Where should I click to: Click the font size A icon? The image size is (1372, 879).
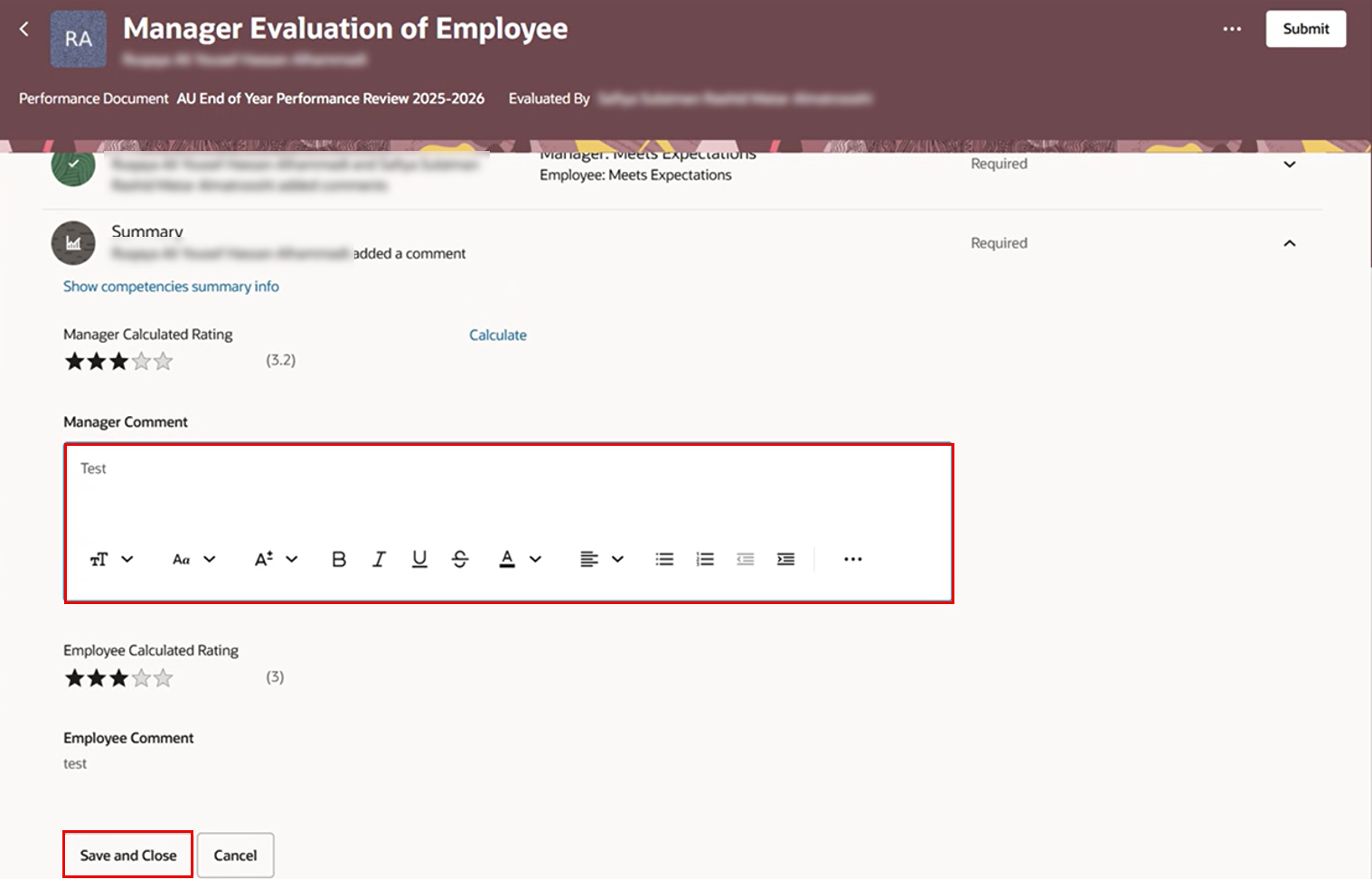click(x=263, y=560)
